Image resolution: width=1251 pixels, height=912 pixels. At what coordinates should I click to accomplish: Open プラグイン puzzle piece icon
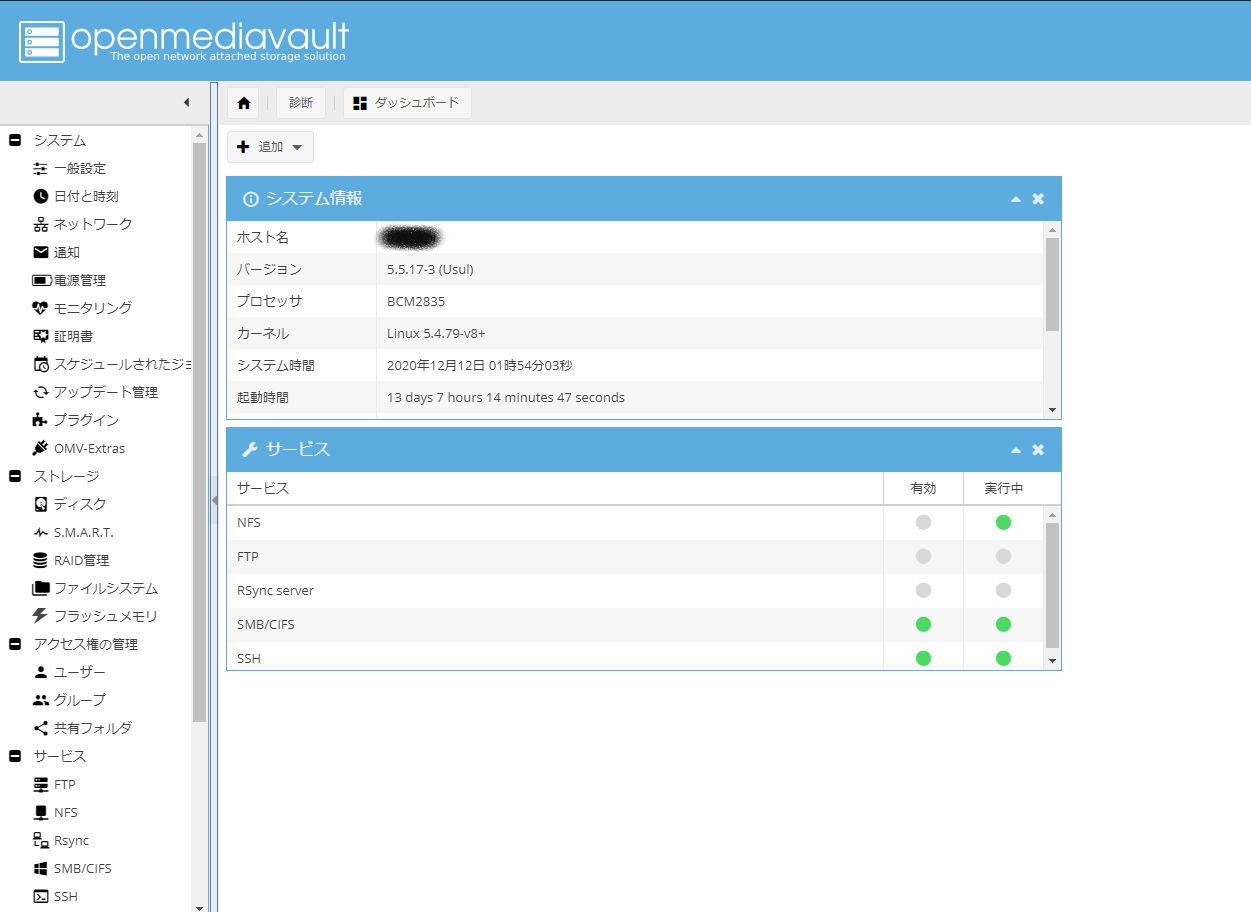(x=41, y=420)
